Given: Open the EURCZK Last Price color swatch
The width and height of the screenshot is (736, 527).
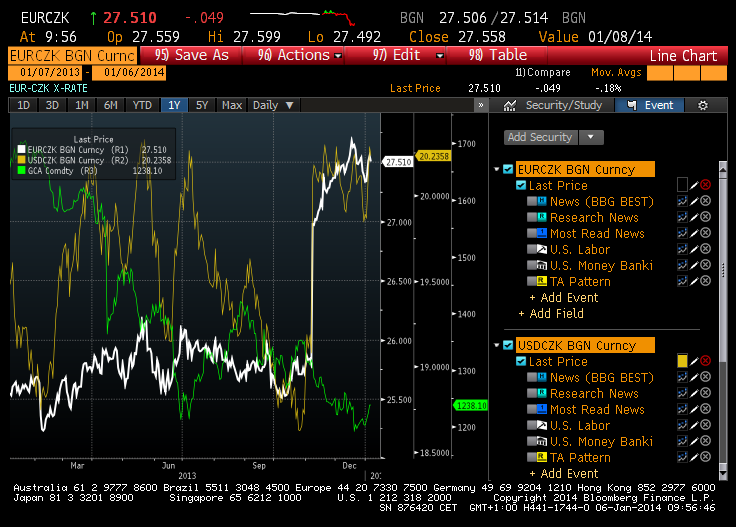Looking at the screenshot, I should tap(682, 185).
